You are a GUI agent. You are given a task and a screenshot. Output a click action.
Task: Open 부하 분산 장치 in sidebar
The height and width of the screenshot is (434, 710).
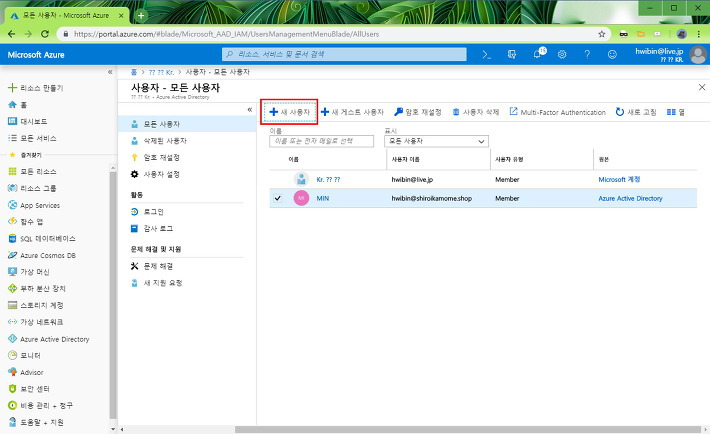click(37, 289)
